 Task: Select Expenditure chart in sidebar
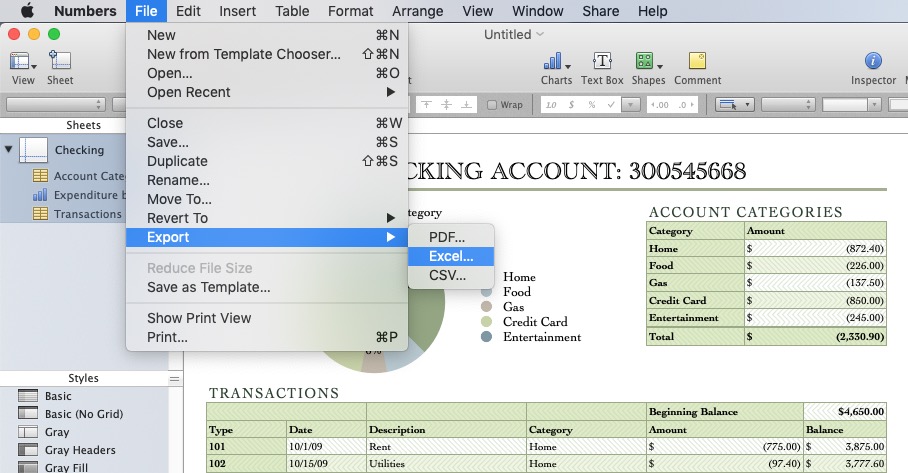pos(79,195)
